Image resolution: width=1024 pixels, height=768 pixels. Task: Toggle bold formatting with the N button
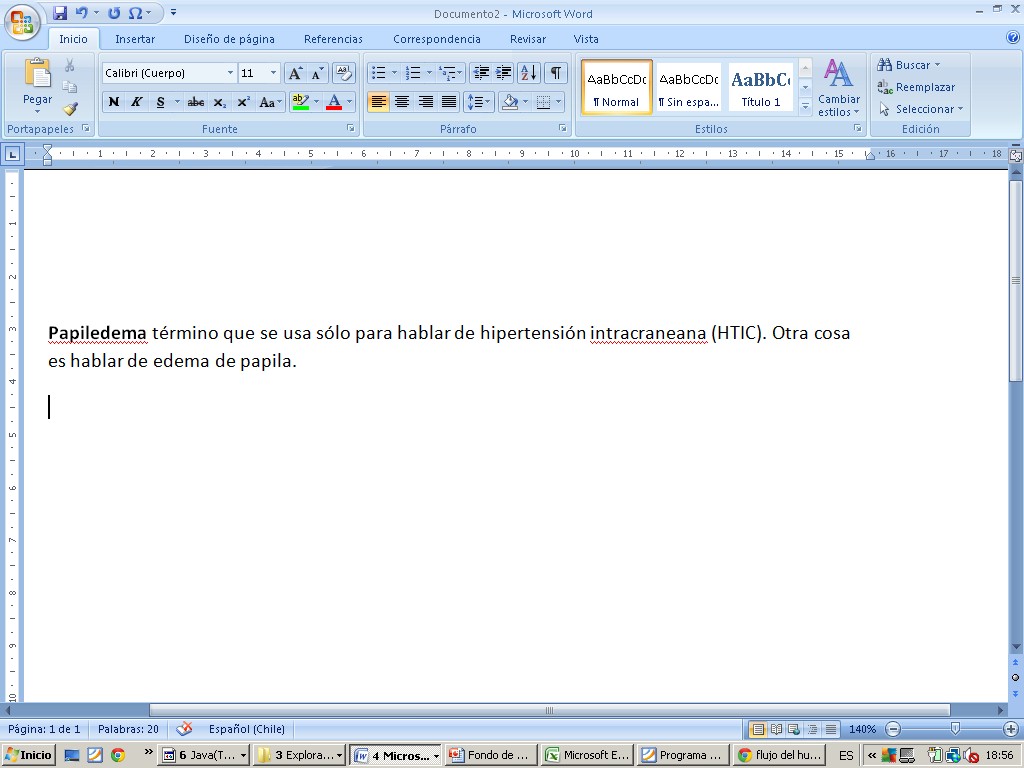tap(114, 102)
